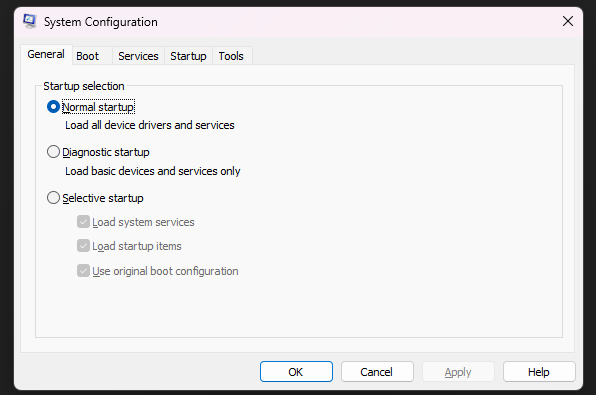Open the Services tab
596x395 pixels.
[x=138, y=56]
